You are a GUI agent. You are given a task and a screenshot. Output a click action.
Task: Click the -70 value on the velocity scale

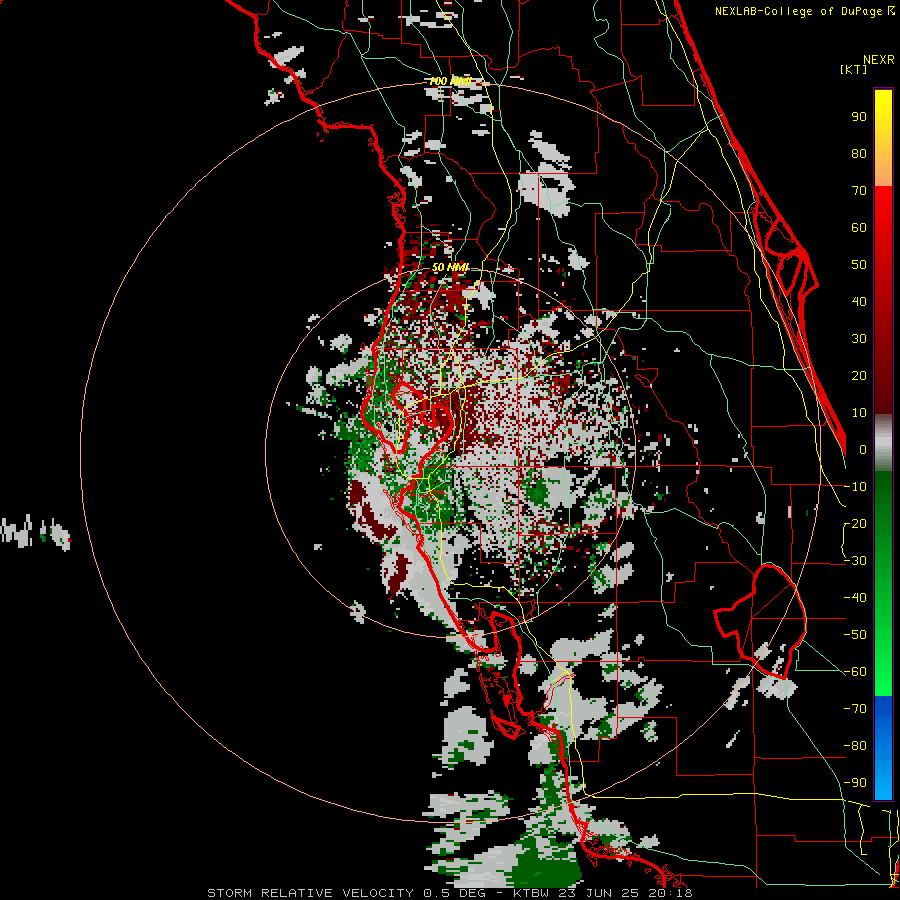point(855,708)
